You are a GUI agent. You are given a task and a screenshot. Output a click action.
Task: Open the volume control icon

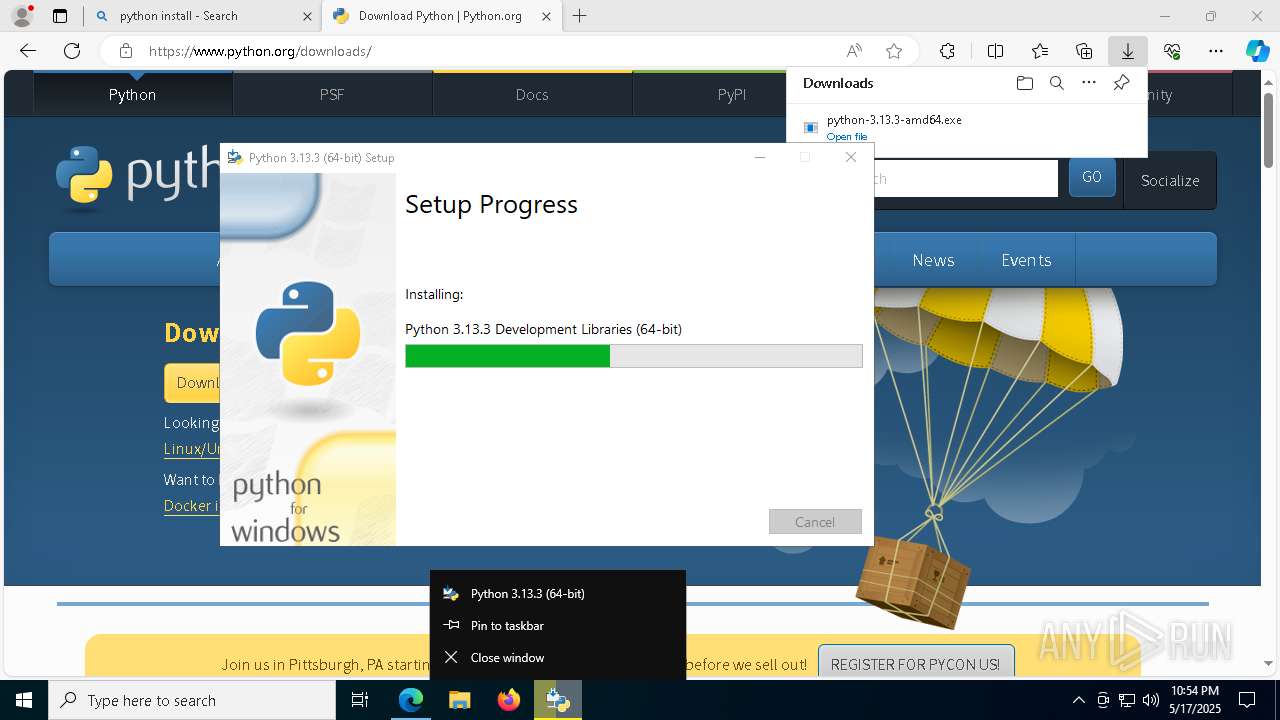tap(1151, 700)
